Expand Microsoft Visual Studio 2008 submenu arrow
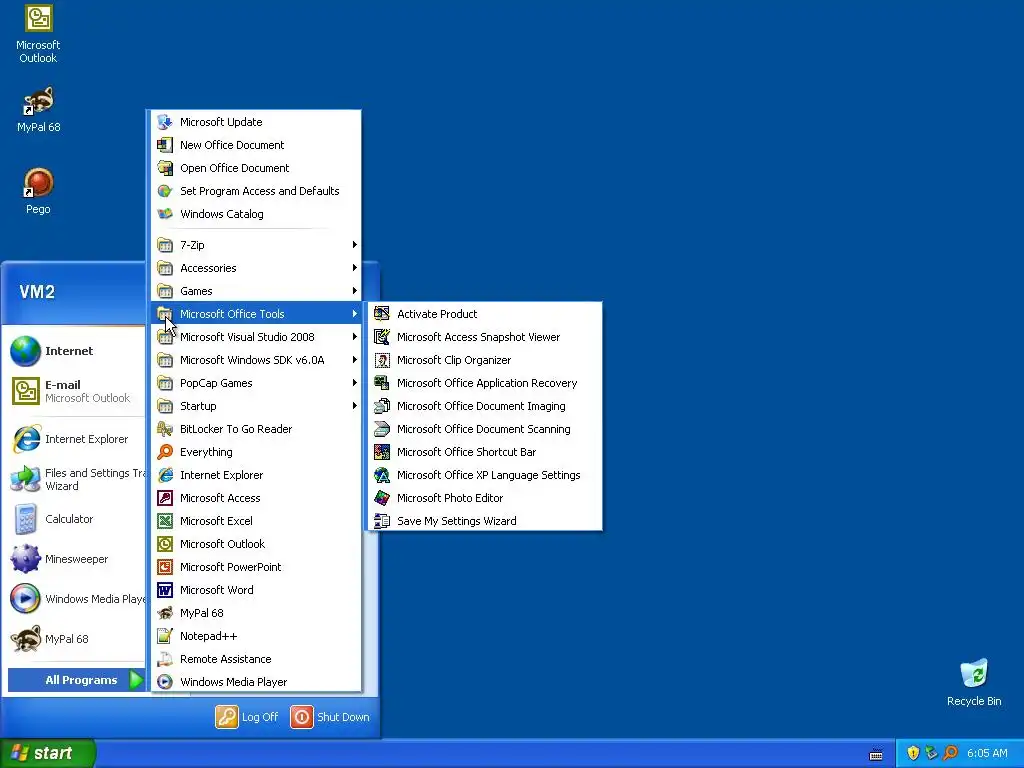The height and width of the screenshot is (768, 1024). pyautogui.click(x=355, y=337)
